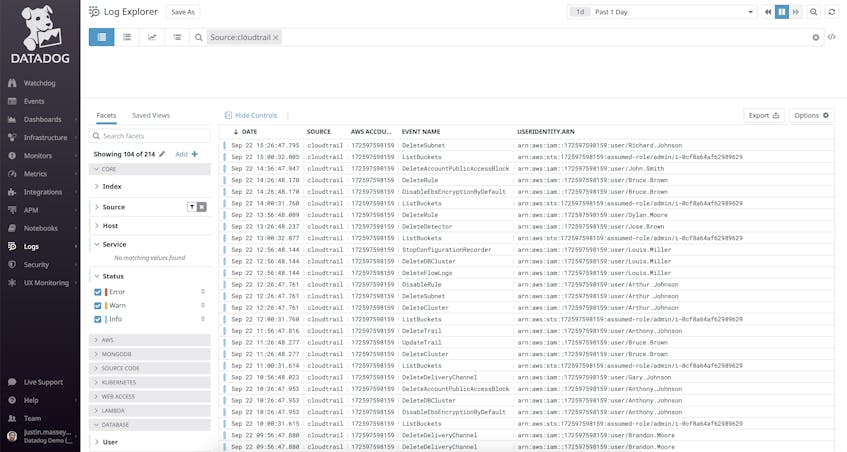Viewport: 847px width, 452px height.
Task: Expand the MONGODB facet group
Action: pyautogui.click(x=150, y=354)
